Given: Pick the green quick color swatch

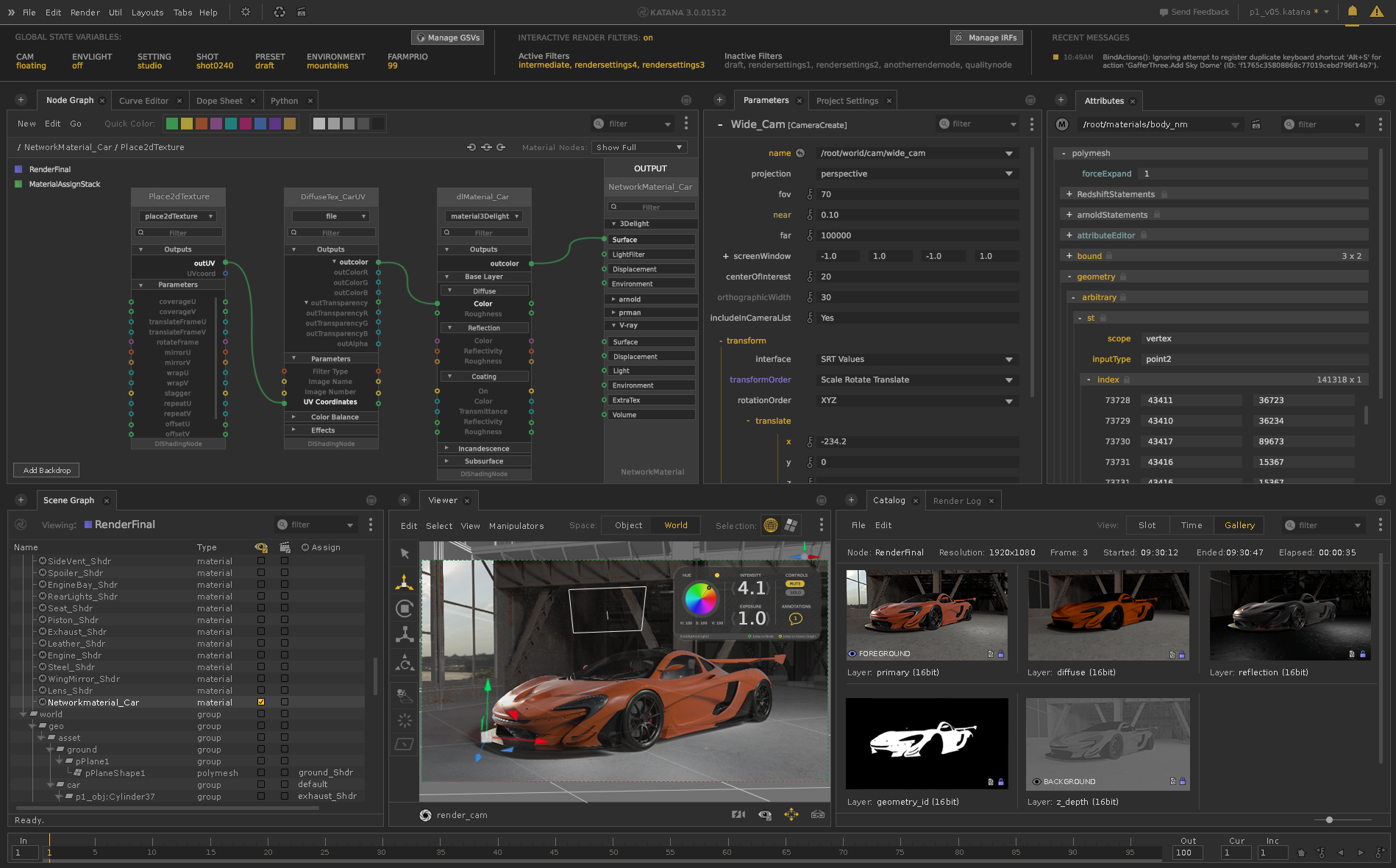Looking at the screenshot, I should [x=172, y=124].
